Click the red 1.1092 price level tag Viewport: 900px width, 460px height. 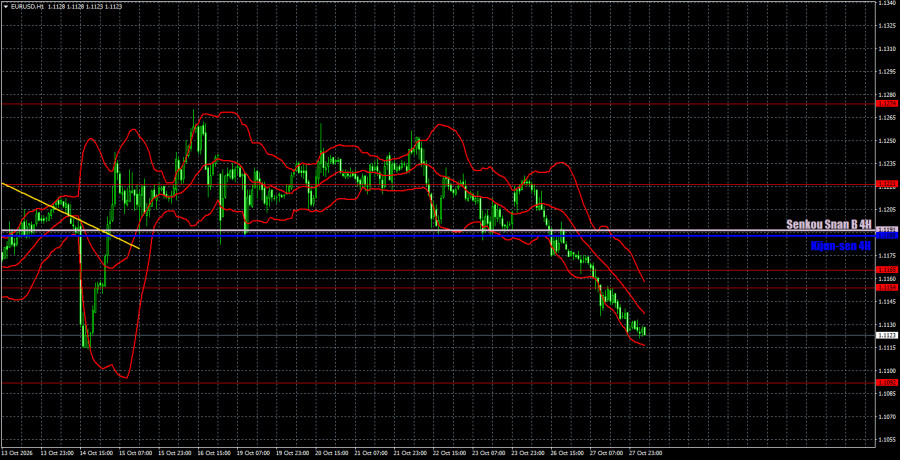coord(888,382)
